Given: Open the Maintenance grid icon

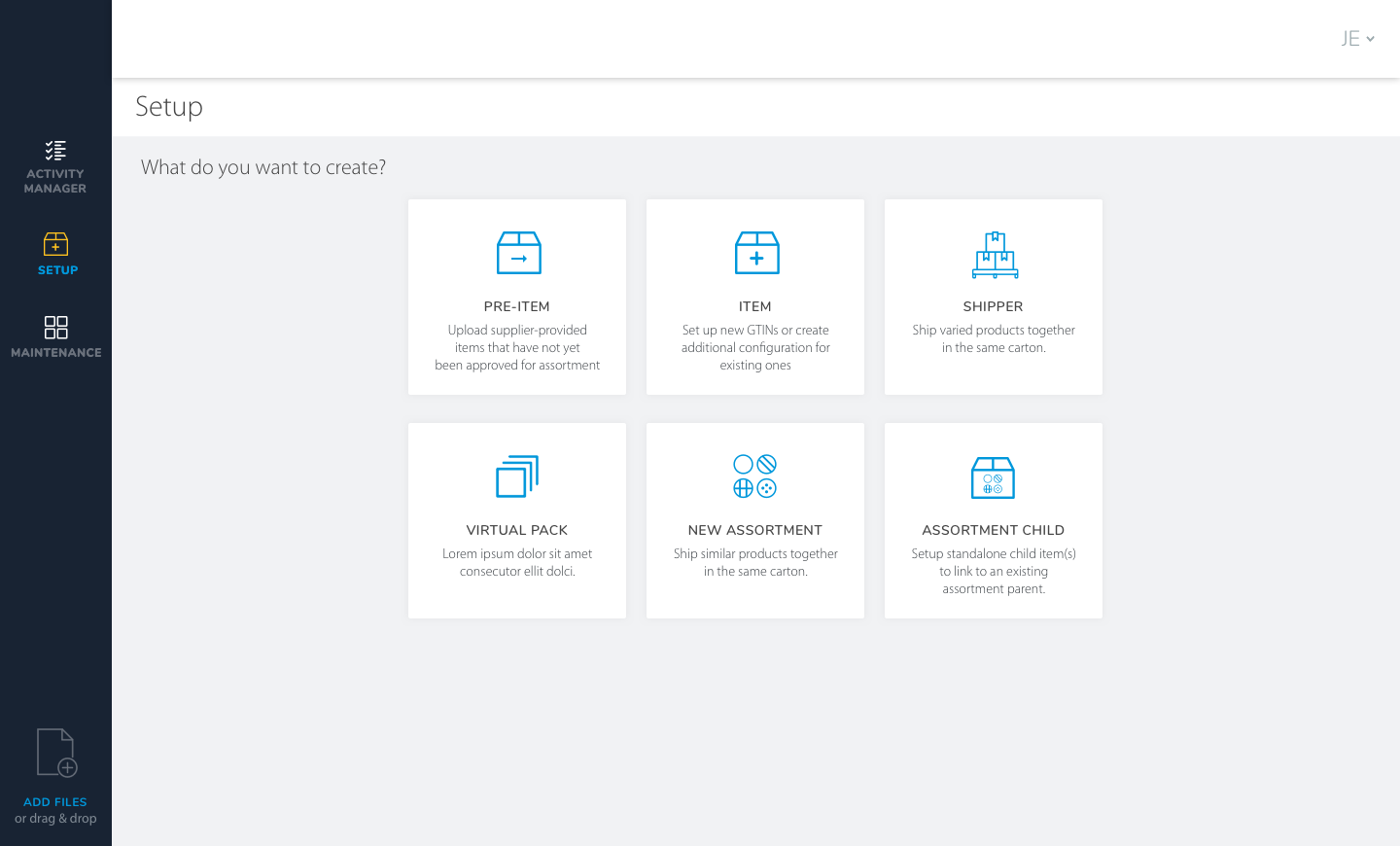Looking at the screenshot, I should (55, 327).
